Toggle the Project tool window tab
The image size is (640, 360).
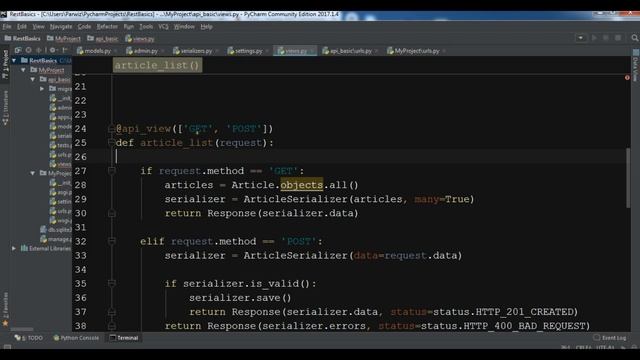click(x=5, y=65)
